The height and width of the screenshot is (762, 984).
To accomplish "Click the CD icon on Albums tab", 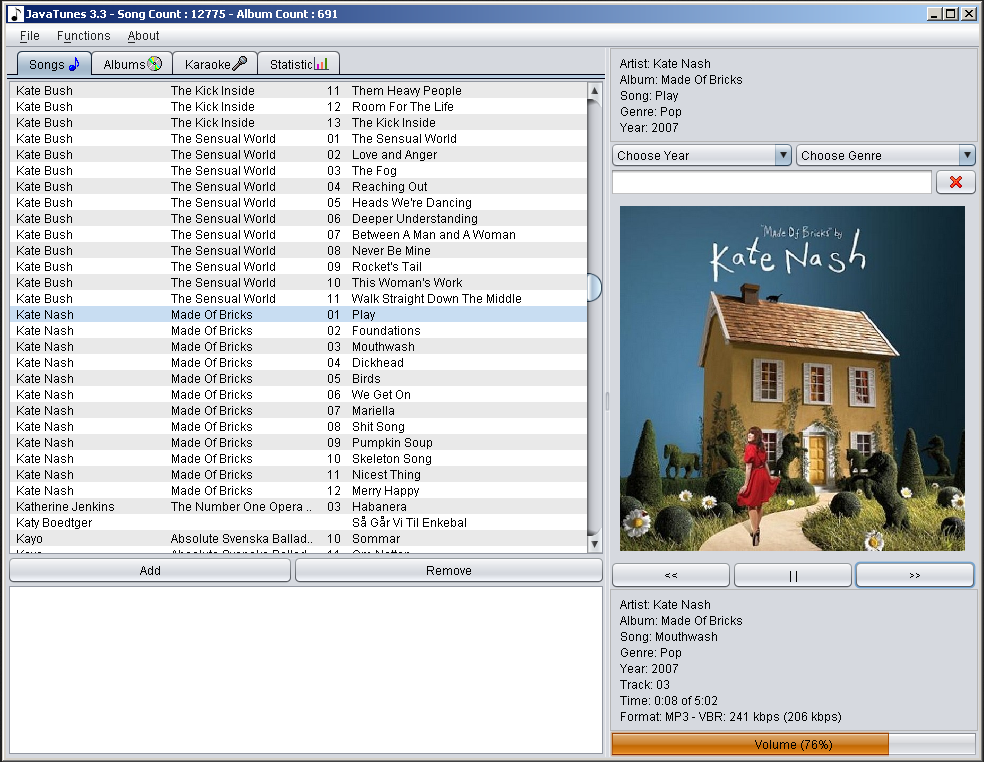I will tap(154, 63).
